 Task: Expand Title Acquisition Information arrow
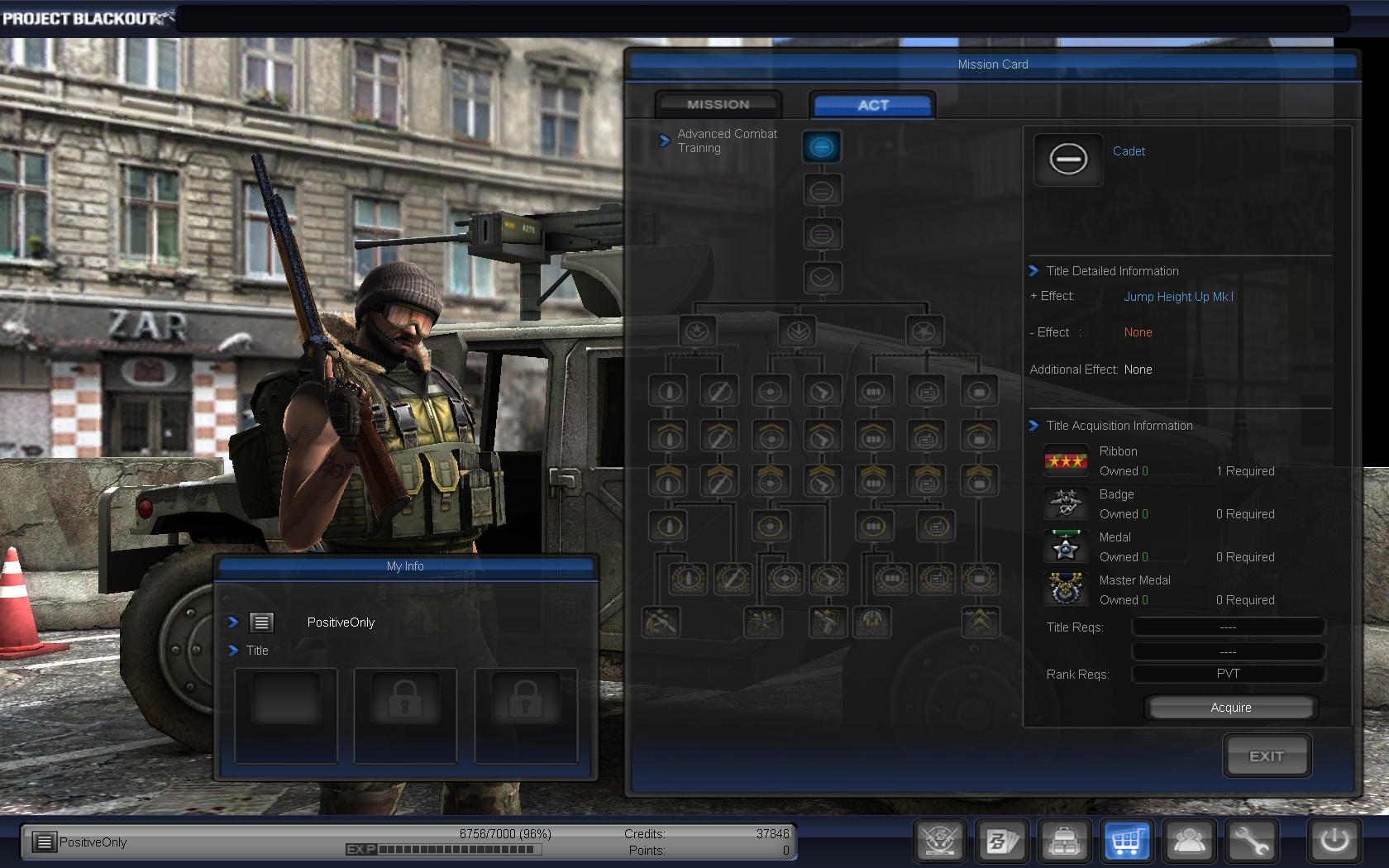point(1033,426)
